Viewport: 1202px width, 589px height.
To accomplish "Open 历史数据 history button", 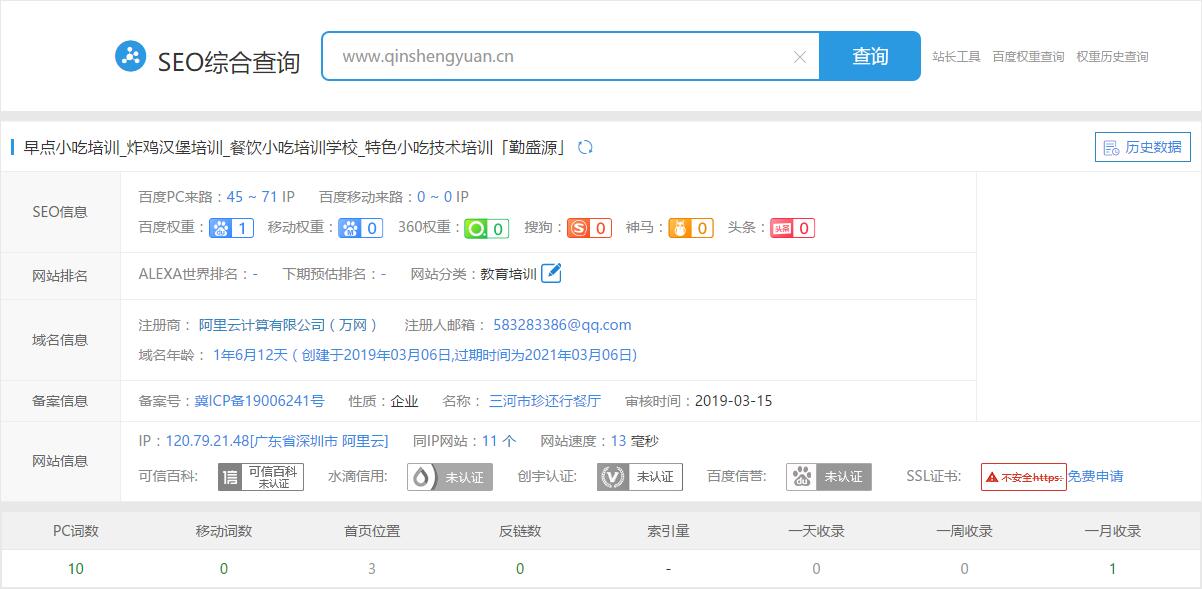I will point(1143,147).
